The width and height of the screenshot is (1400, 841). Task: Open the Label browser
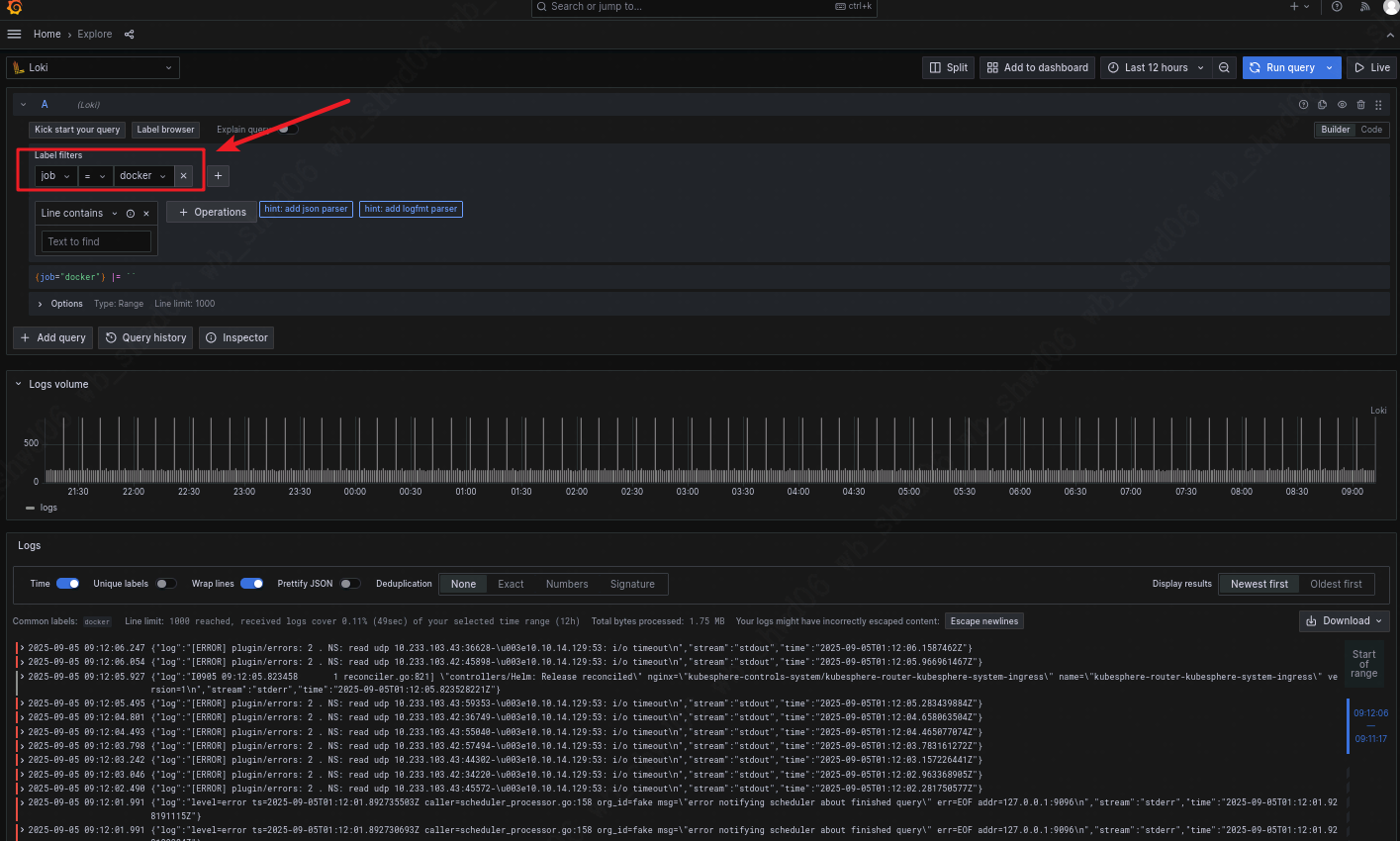(x=165, y=130)
